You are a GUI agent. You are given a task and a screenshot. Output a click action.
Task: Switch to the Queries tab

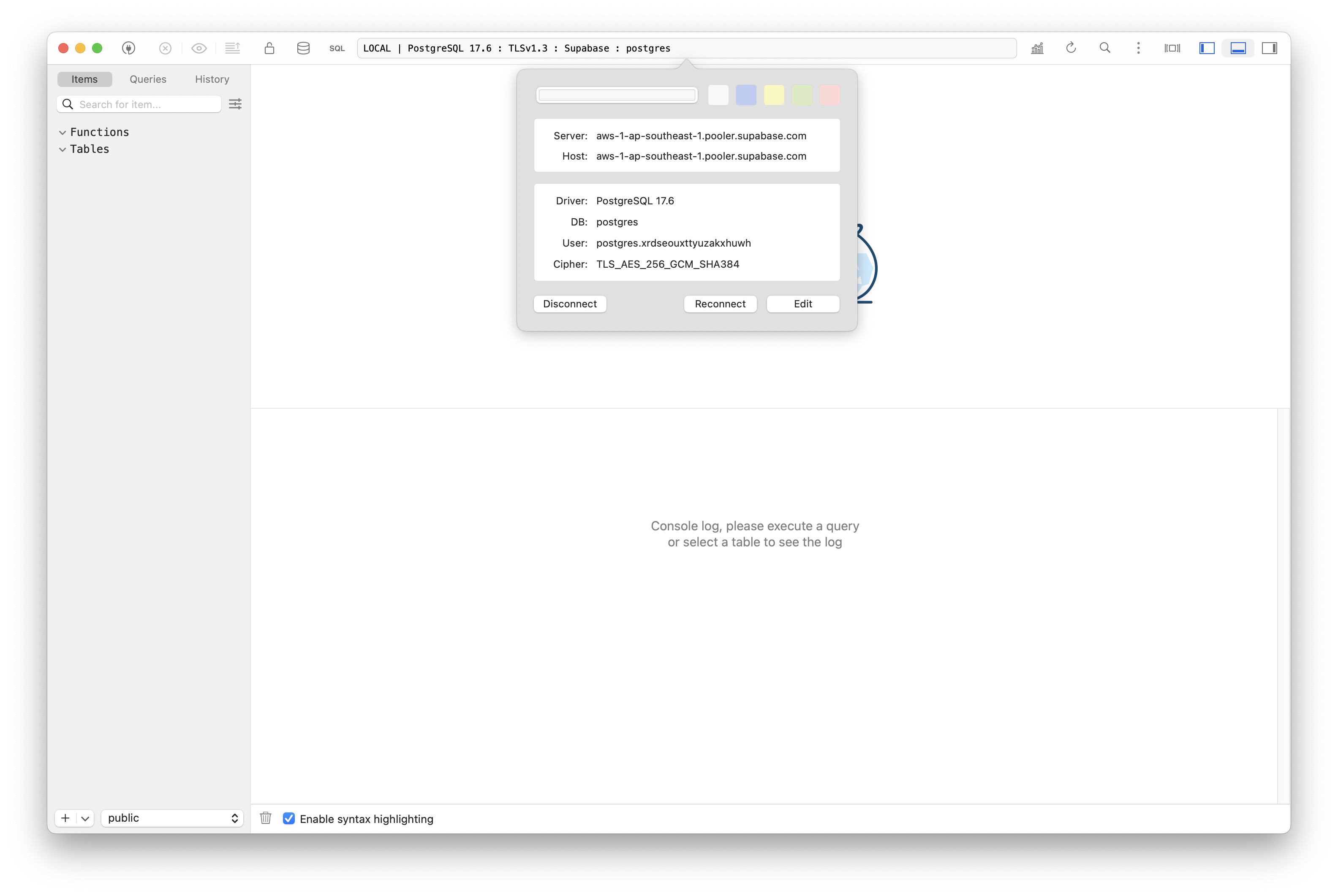click(147, 79)
